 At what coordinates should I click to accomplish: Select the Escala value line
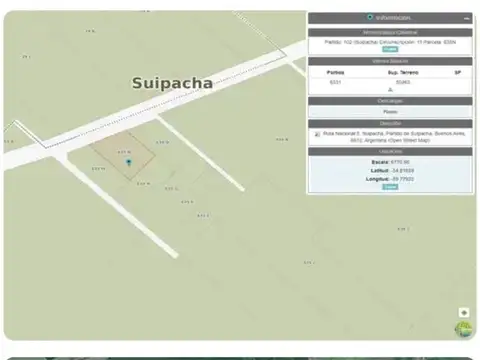click(390, 162)
